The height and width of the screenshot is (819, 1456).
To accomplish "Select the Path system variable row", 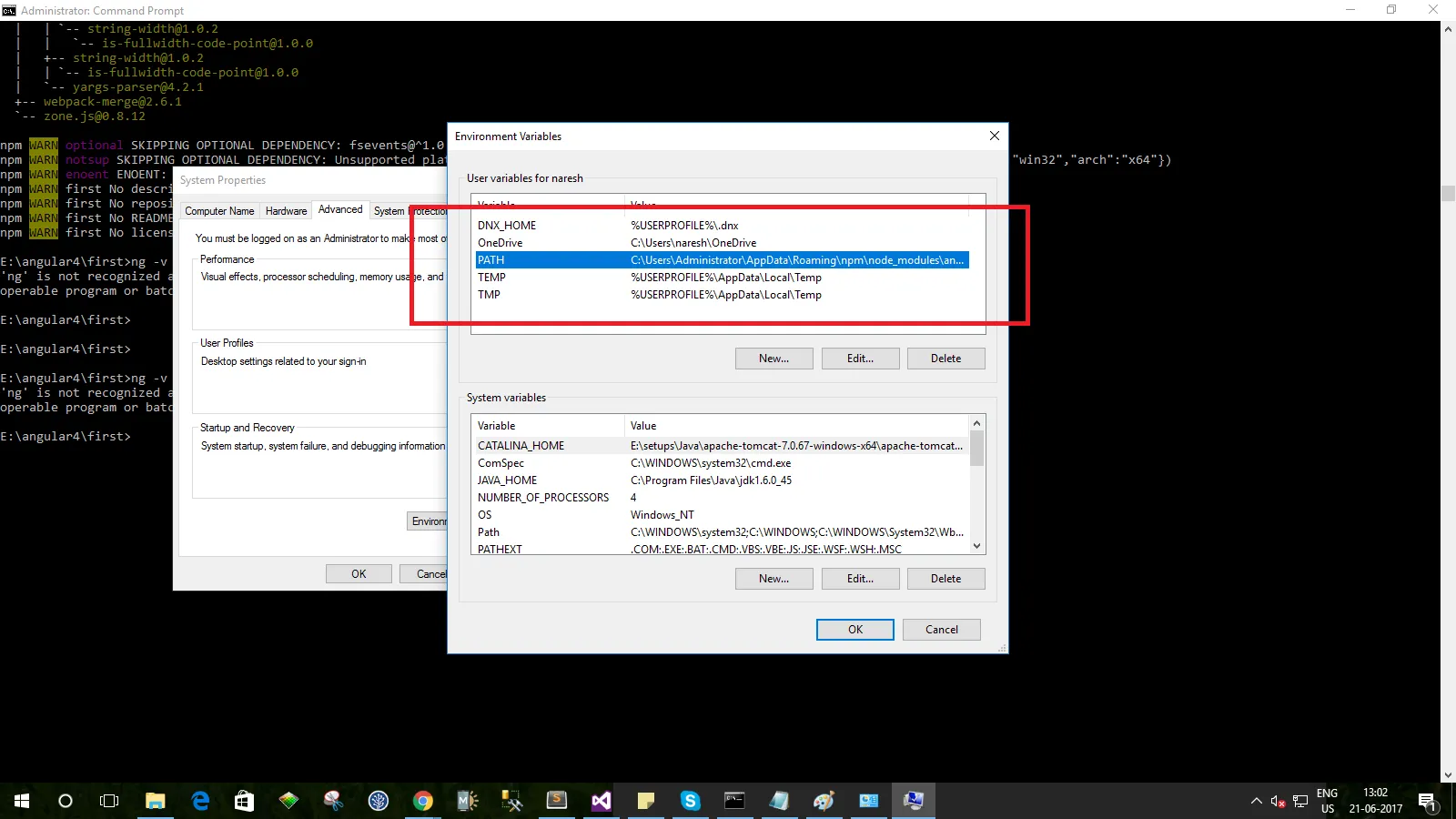I will 721,532.
